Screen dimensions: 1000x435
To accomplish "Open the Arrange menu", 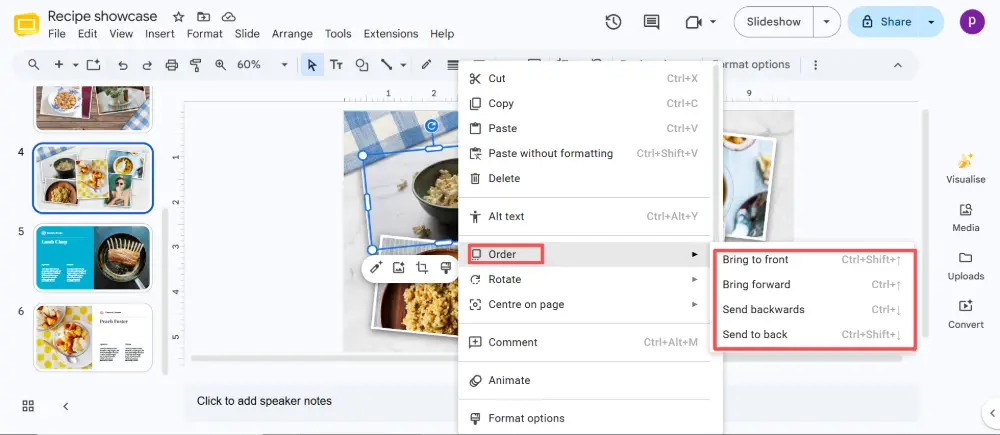I will click(x=292, y=34).
